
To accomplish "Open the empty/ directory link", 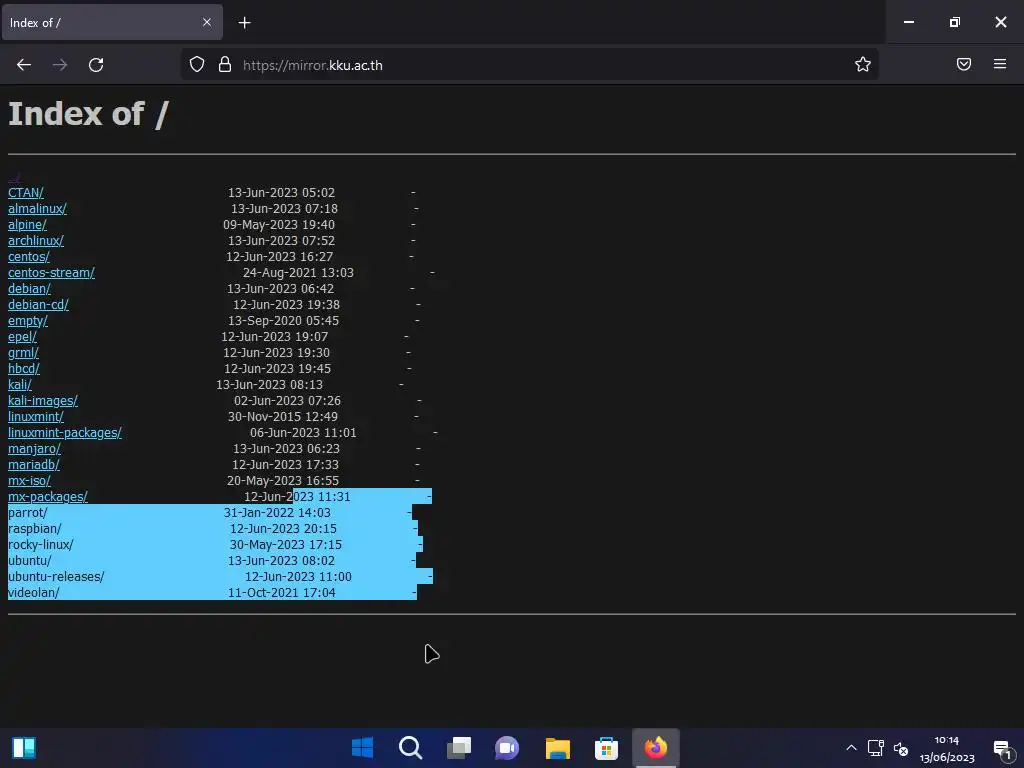I will point(28,321).
